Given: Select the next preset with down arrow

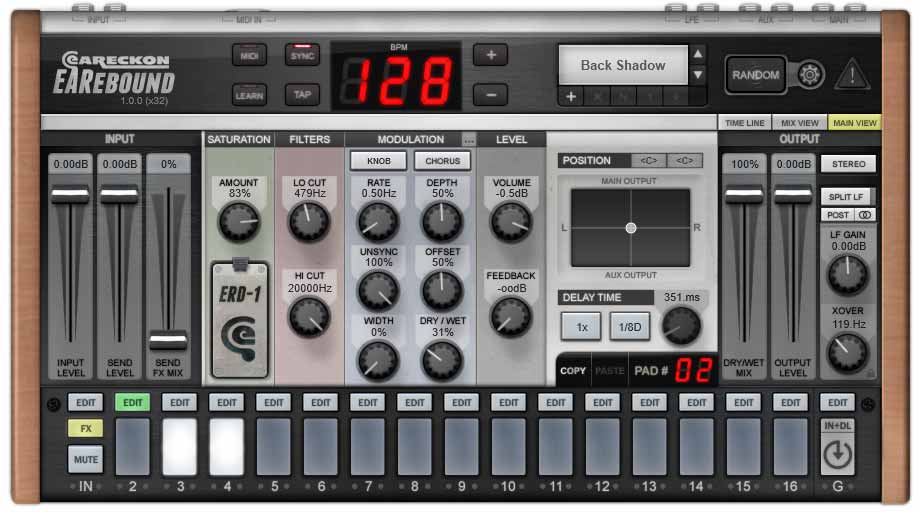Looking at the screenshot, I should [x=698, y=75].
